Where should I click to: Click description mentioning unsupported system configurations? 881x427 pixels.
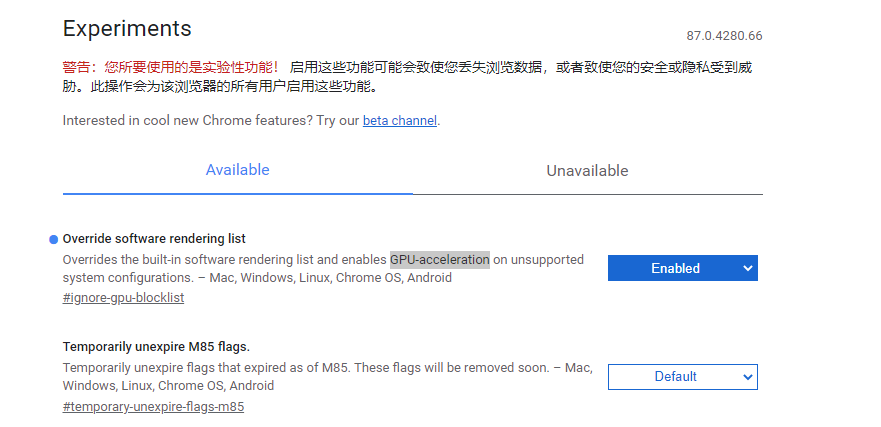tap(323, 269)
